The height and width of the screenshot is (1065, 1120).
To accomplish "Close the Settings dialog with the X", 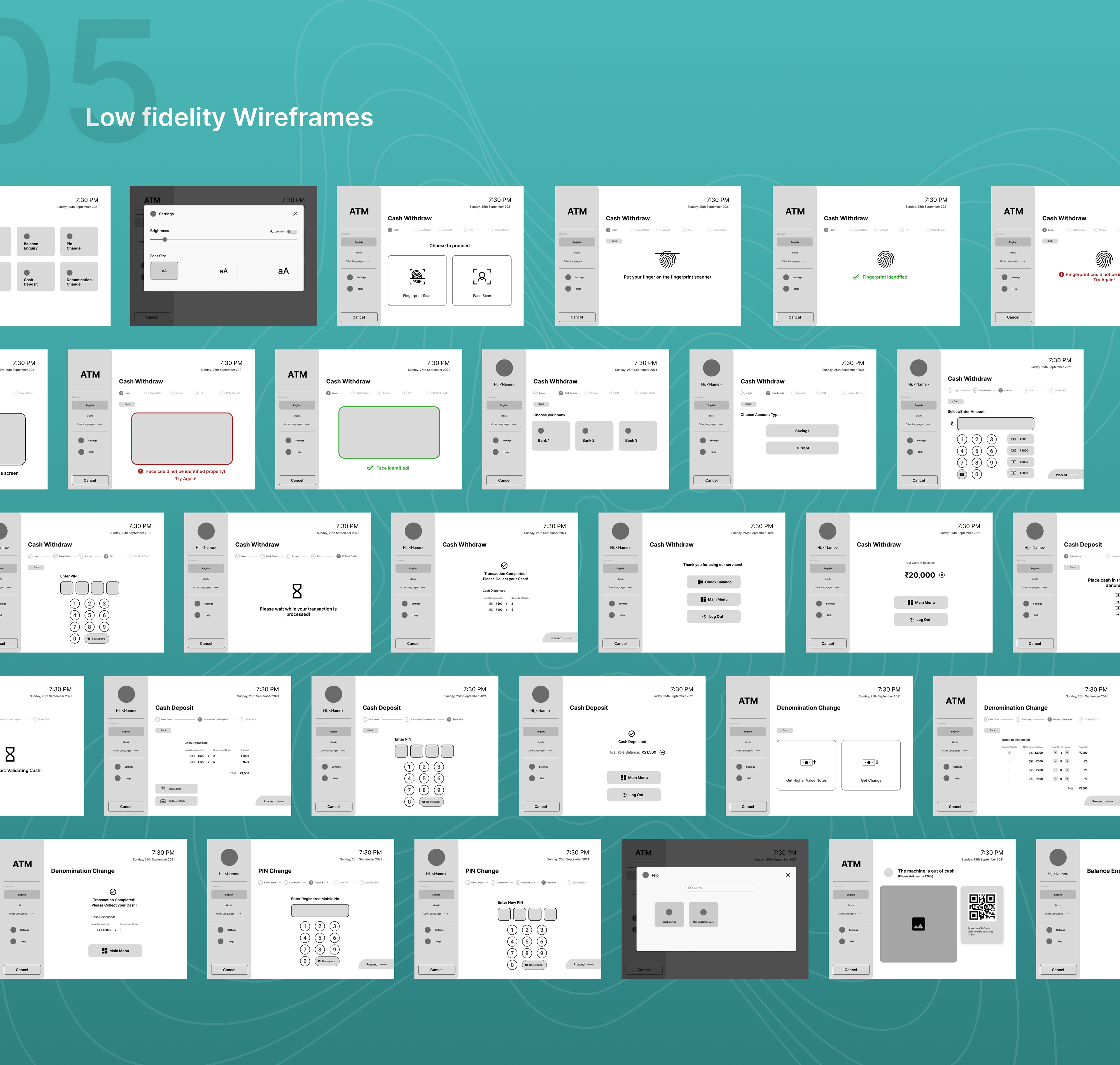I will 295,214.
